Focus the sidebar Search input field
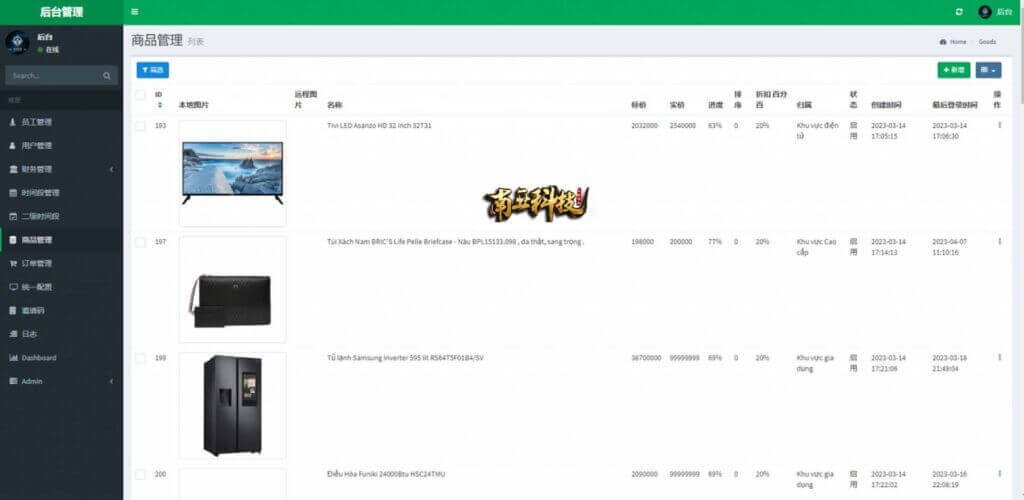Image resolution: width=1024 pixels, height=500 pixels. tap(52, 76)
